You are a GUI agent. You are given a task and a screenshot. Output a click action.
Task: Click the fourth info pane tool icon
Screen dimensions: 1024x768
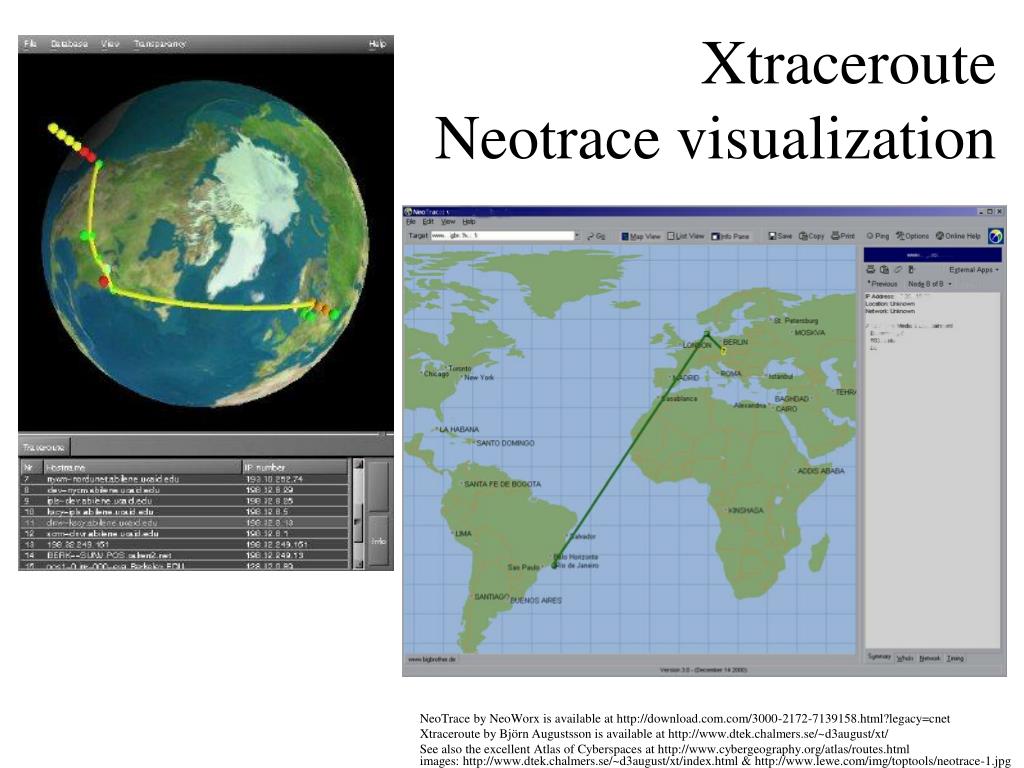pos(912,269)
